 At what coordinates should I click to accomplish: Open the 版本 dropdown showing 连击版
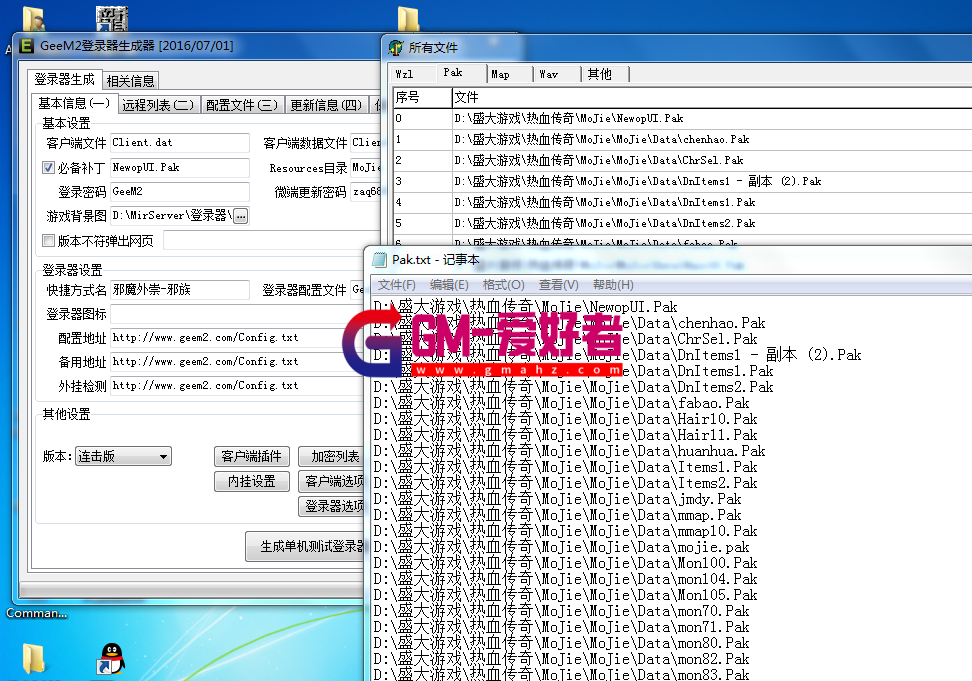coord(123,457)
